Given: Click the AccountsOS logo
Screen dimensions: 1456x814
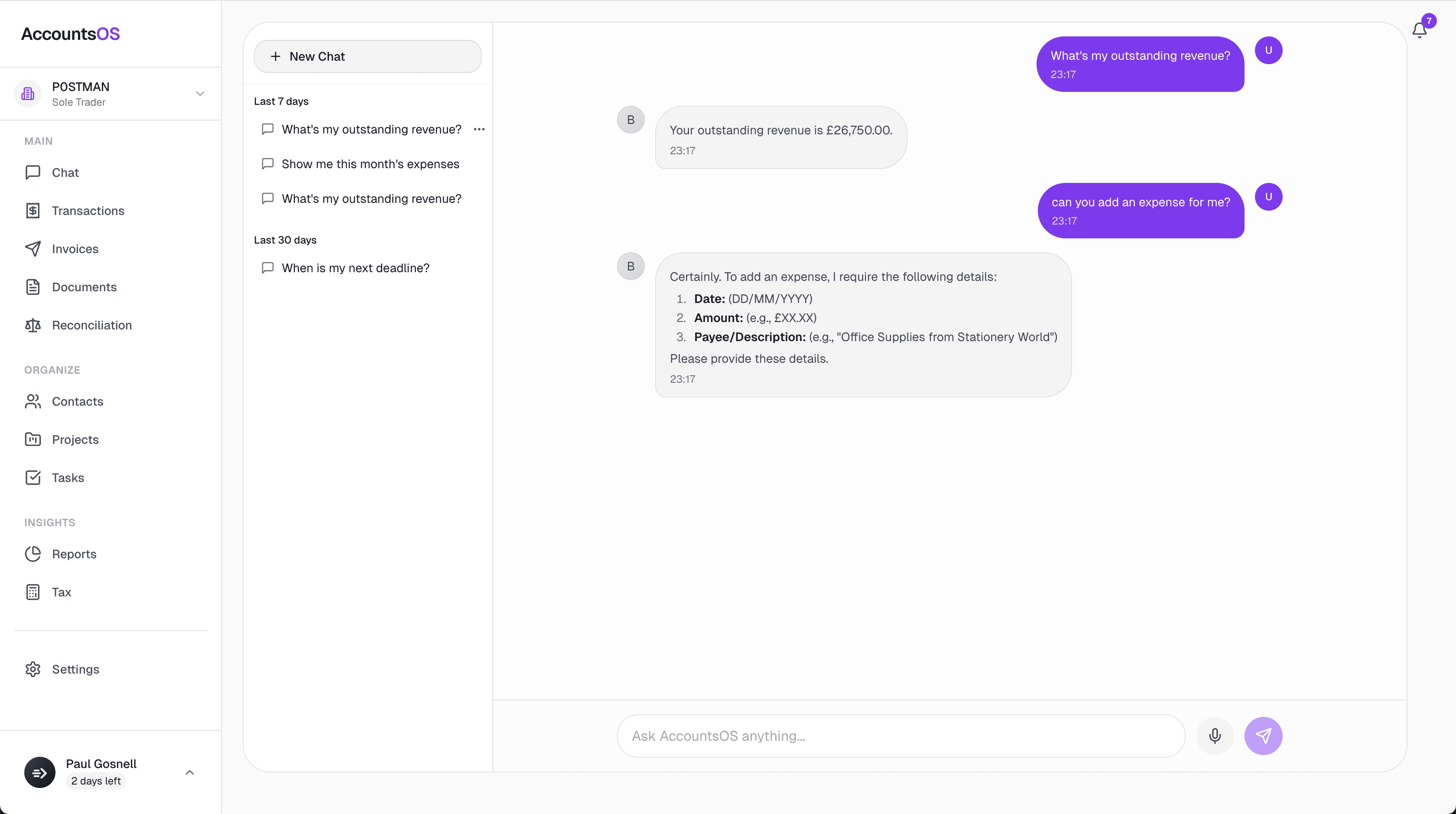Looking at the screenshot, I should pyautogui.click(x=69, y=33).
